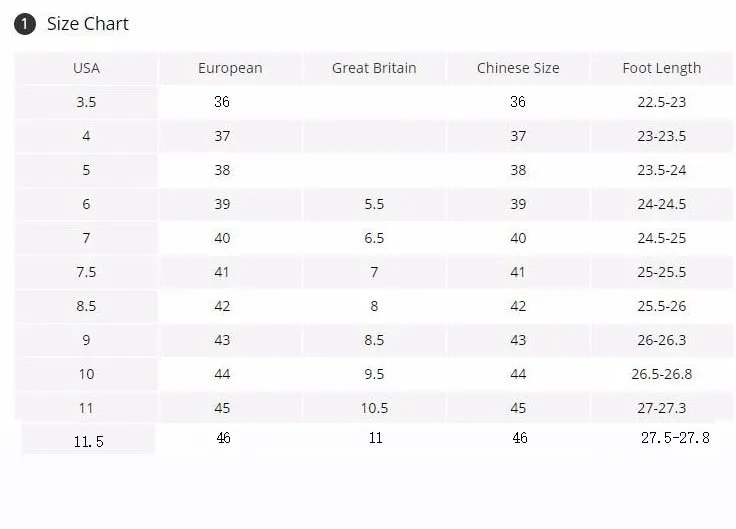Click Great Britain size 5.5 cell
Screen dimensions: 736x529
coord(374,204)
